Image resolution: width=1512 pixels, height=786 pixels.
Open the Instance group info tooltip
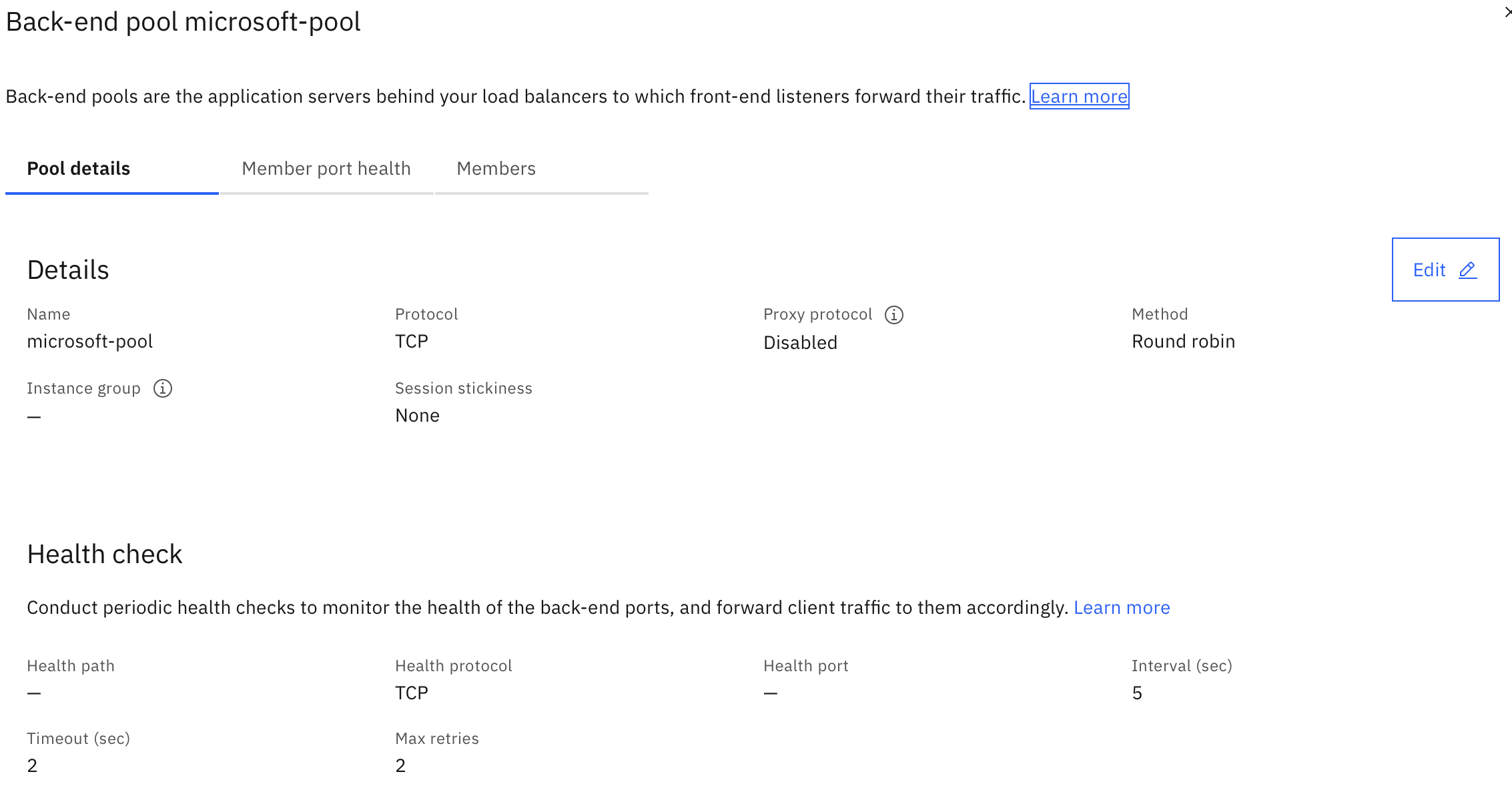tap(162, 388)
